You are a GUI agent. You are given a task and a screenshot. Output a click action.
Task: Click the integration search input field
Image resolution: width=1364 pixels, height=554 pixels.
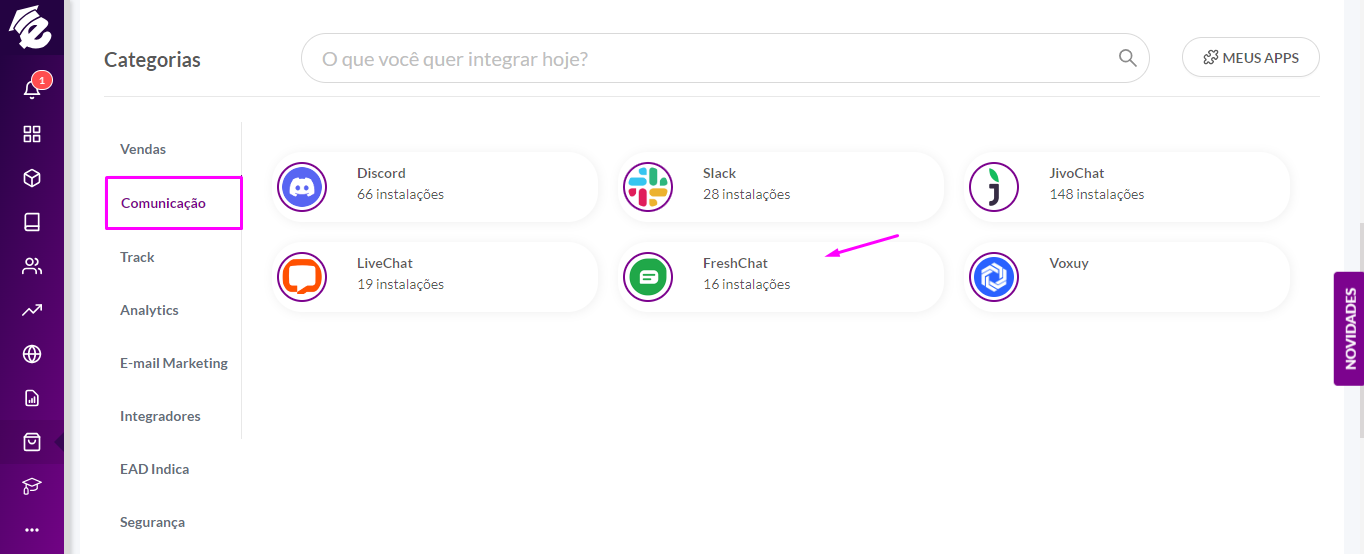725,59
